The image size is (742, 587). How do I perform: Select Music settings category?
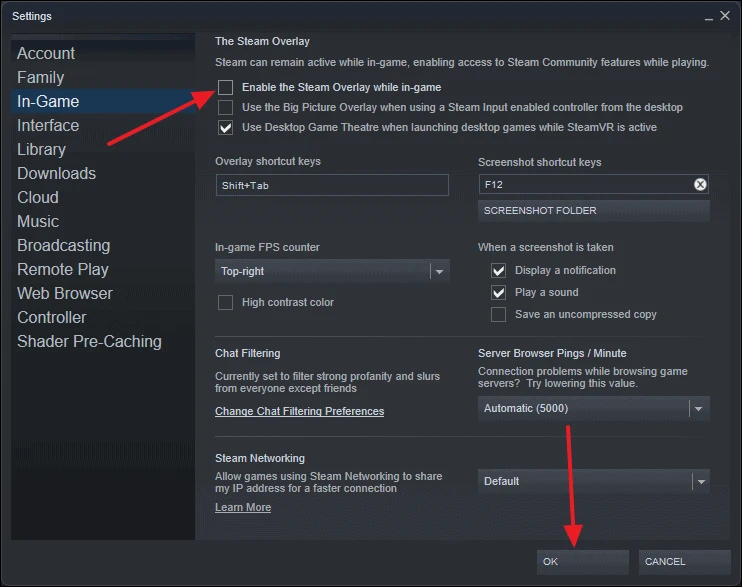[103, 222]
